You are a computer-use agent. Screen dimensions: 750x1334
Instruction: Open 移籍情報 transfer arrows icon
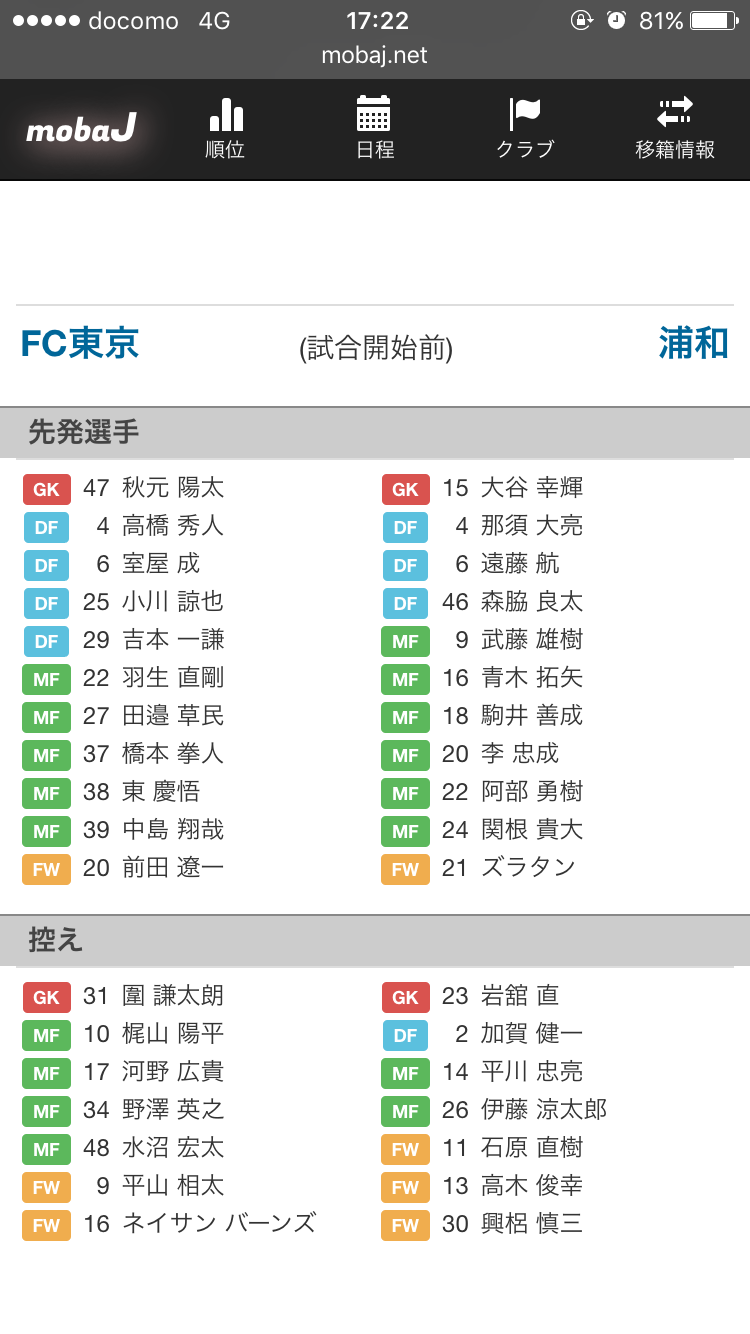click(x=675, y=112)
